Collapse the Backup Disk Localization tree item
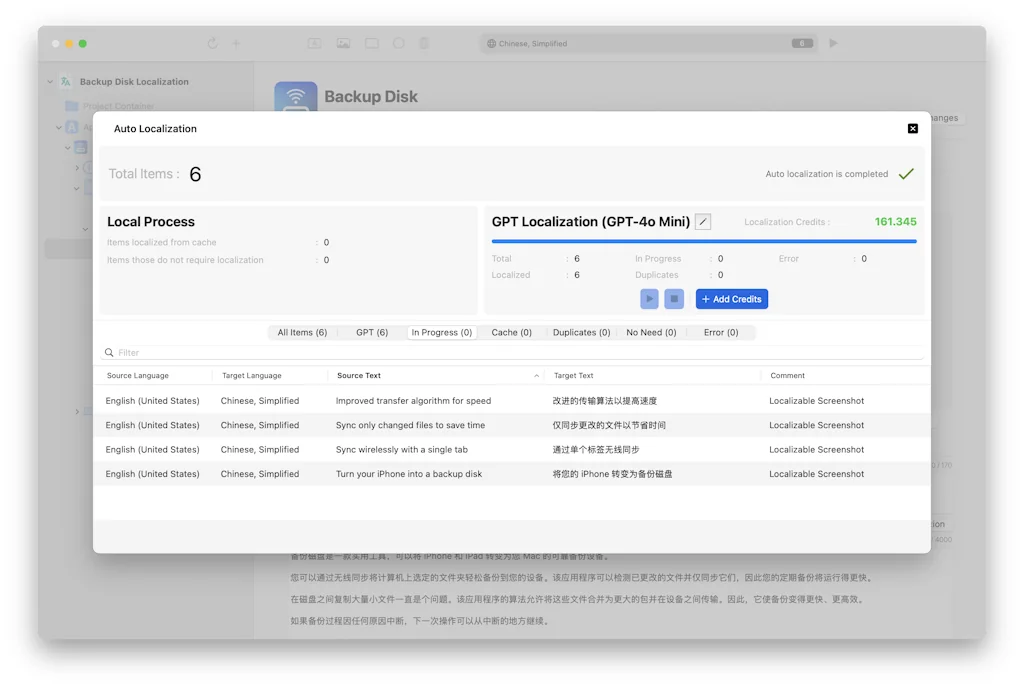The height and width of the screenshot is (689, 1024). [x=49, y=81]
